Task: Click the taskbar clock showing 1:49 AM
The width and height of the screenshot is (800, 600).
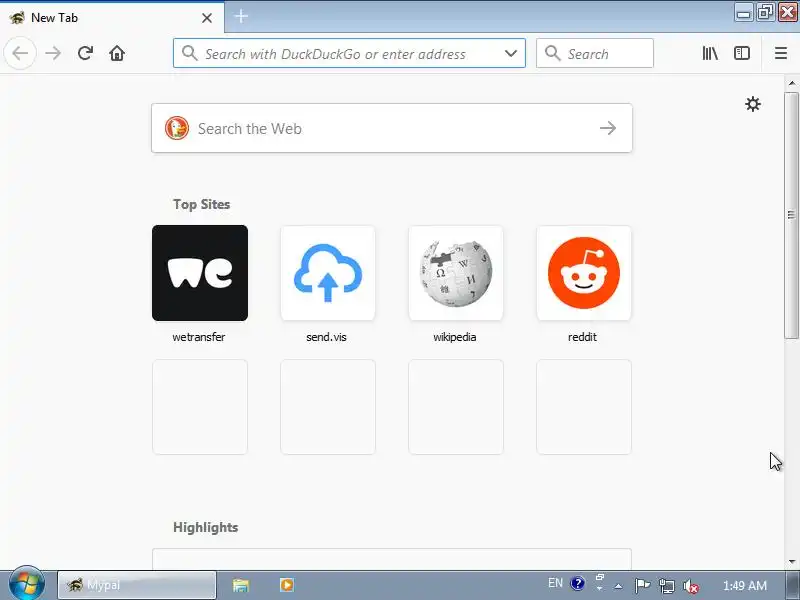Action: (745, 585)
